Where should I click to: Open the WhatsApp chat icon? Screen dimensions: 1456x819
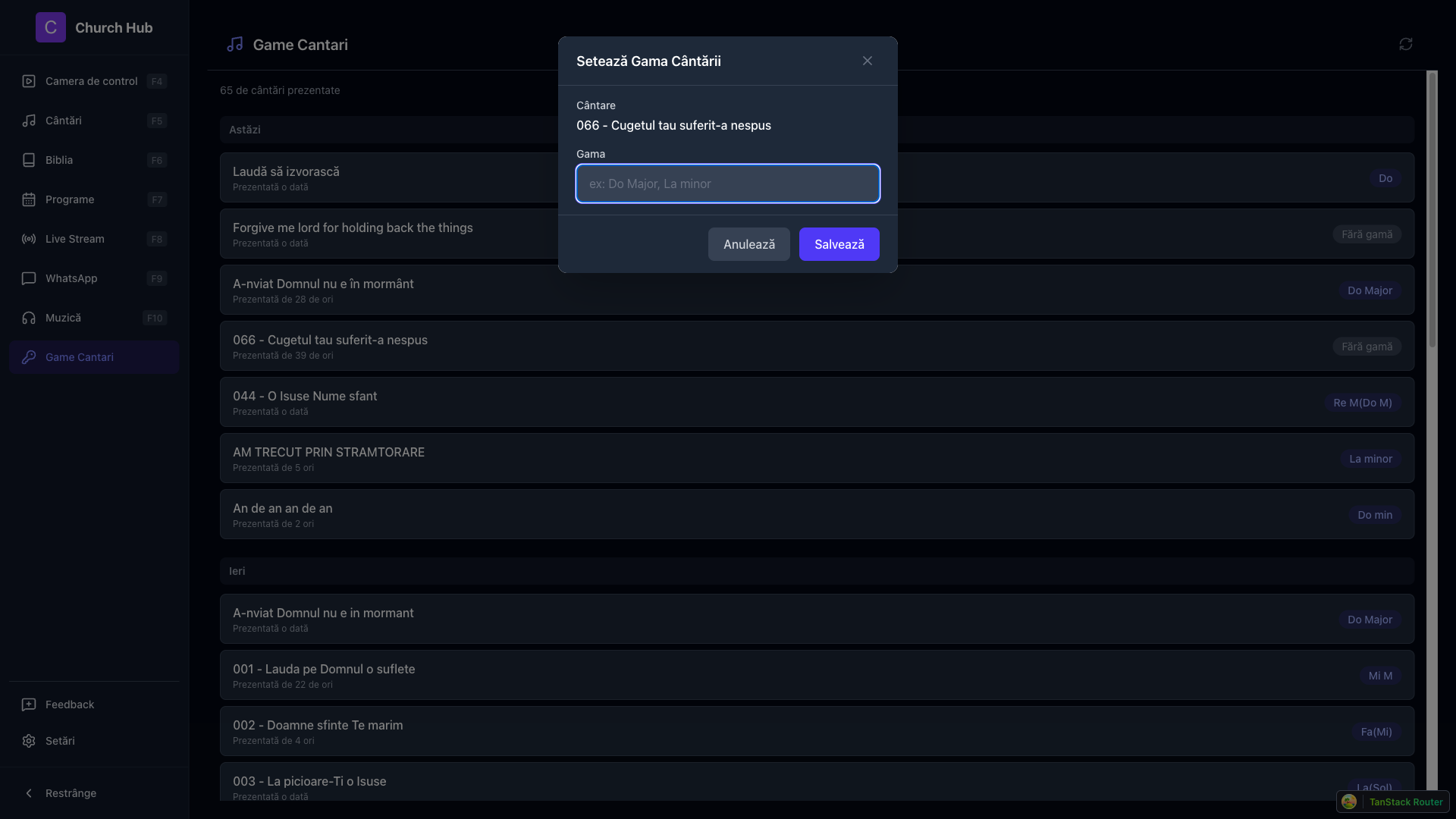29,278
